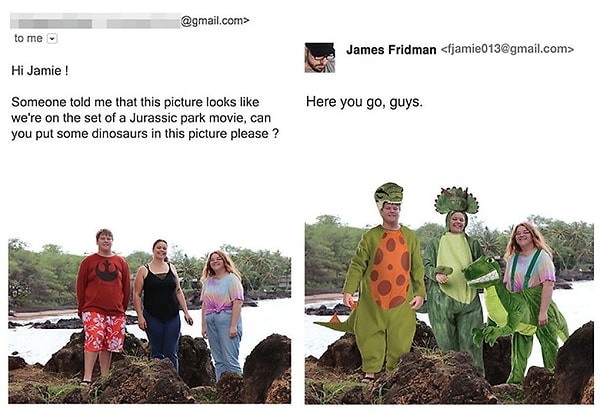Open the edited dinosaur costume photo
Image resolution: width=600 pixels, height=415 pixels.
[449, 294]
